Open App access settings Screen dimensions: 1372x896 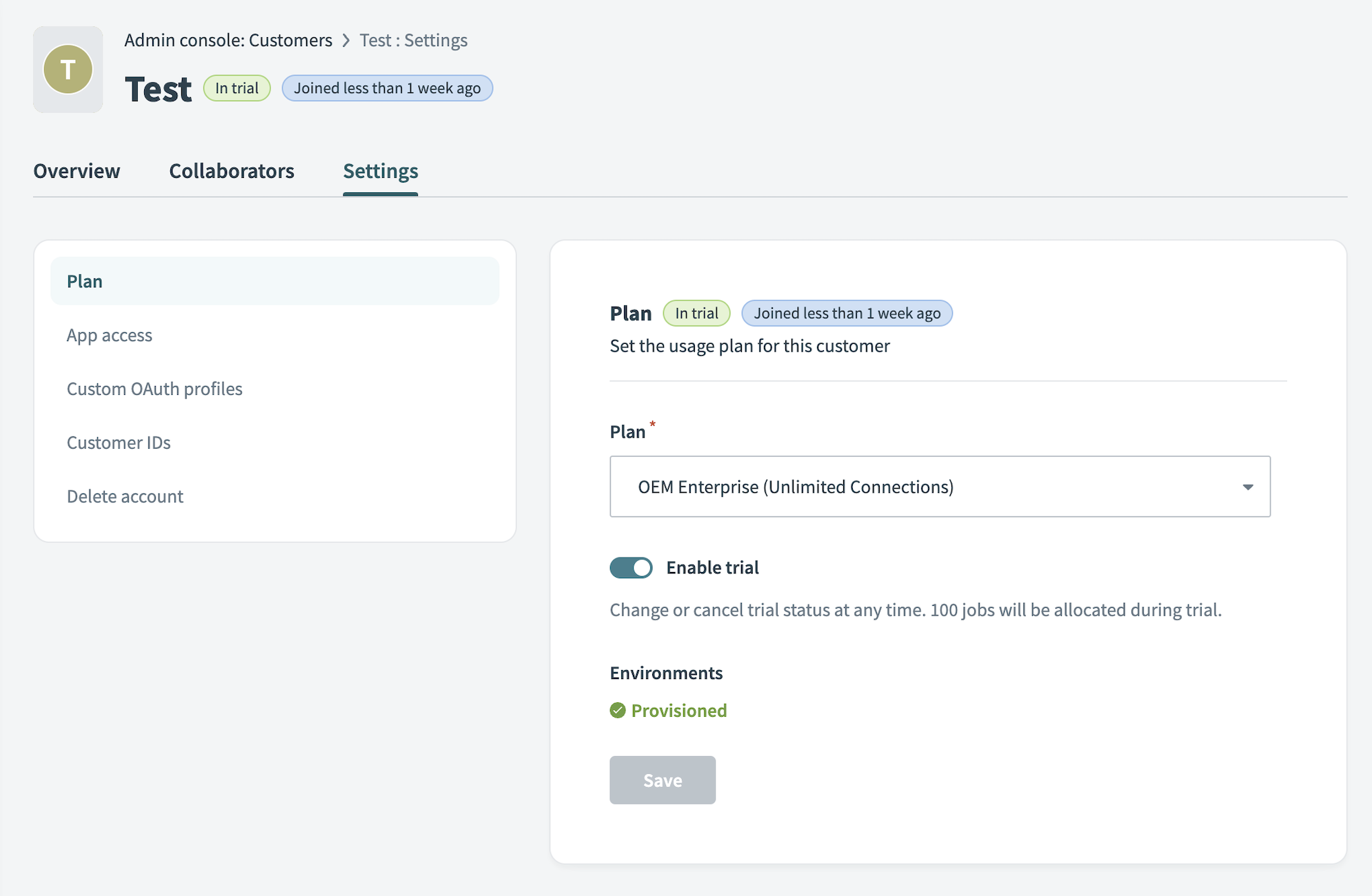[x=109, y=335]
